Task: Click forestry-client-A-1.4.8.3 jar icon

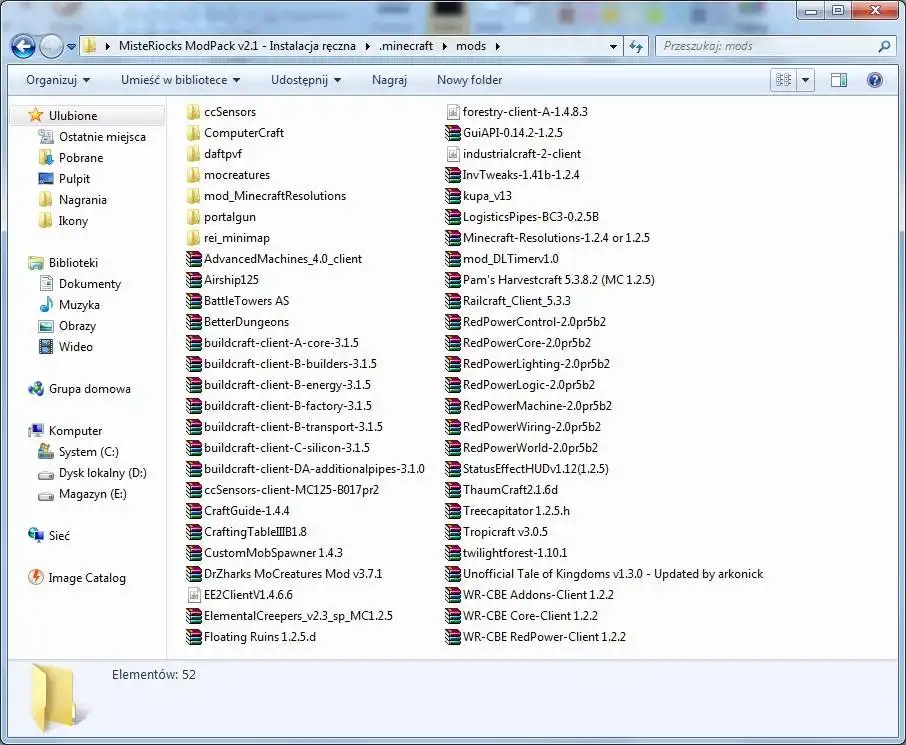Action: pyautogui.click(x=453, y=112)
